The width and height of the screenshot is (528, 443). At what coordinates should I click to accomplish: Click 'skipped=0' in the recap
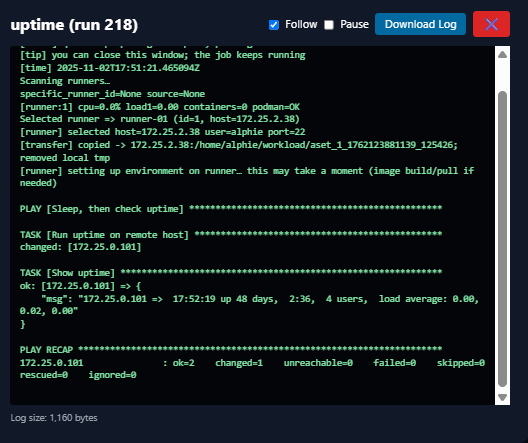pyautogui.click(x=461, y=363)
